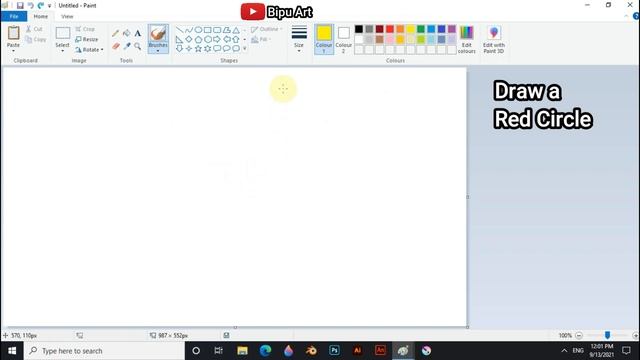Click the Crop button
640x360 pixels.
tap(85, 29)
